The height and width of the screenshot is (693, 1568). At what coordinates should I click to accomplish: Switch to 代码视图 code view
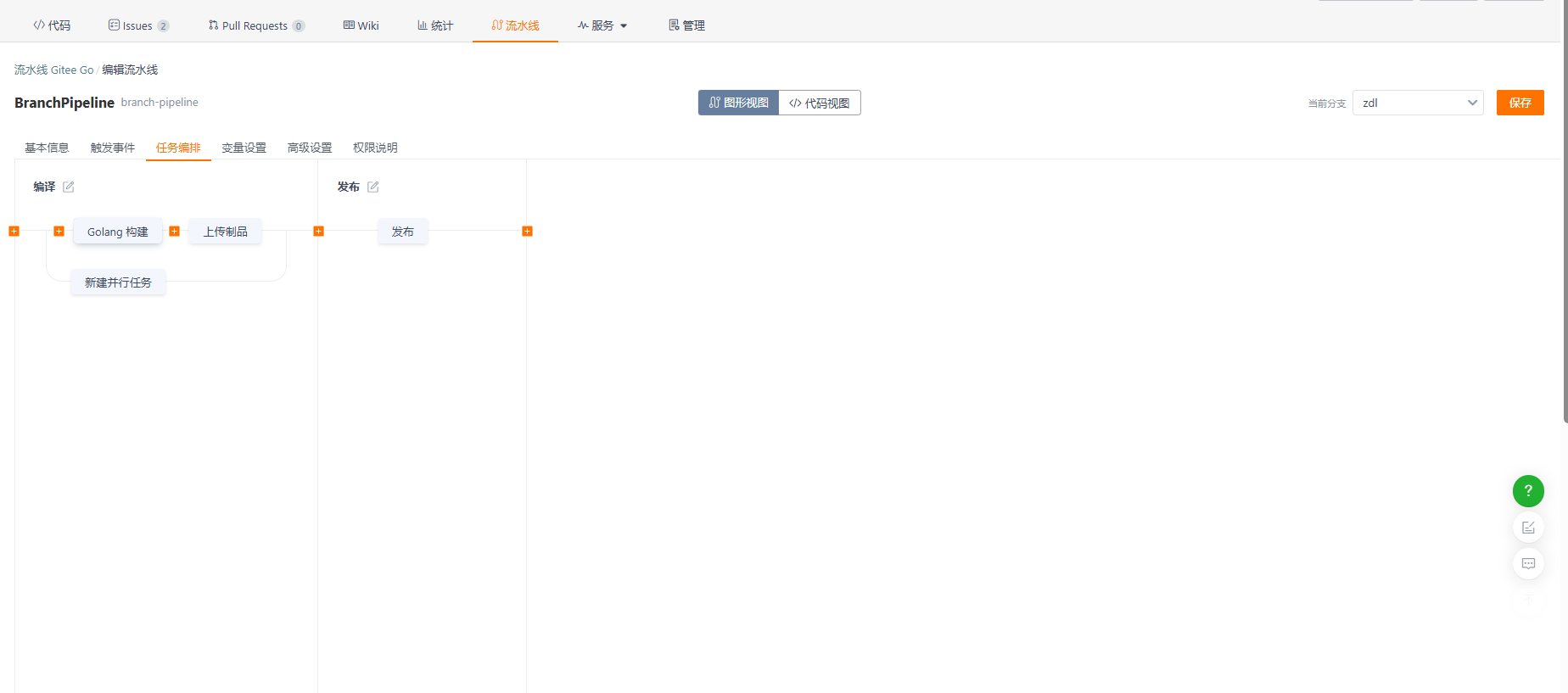pyautogui.click(x=819, y=103)
